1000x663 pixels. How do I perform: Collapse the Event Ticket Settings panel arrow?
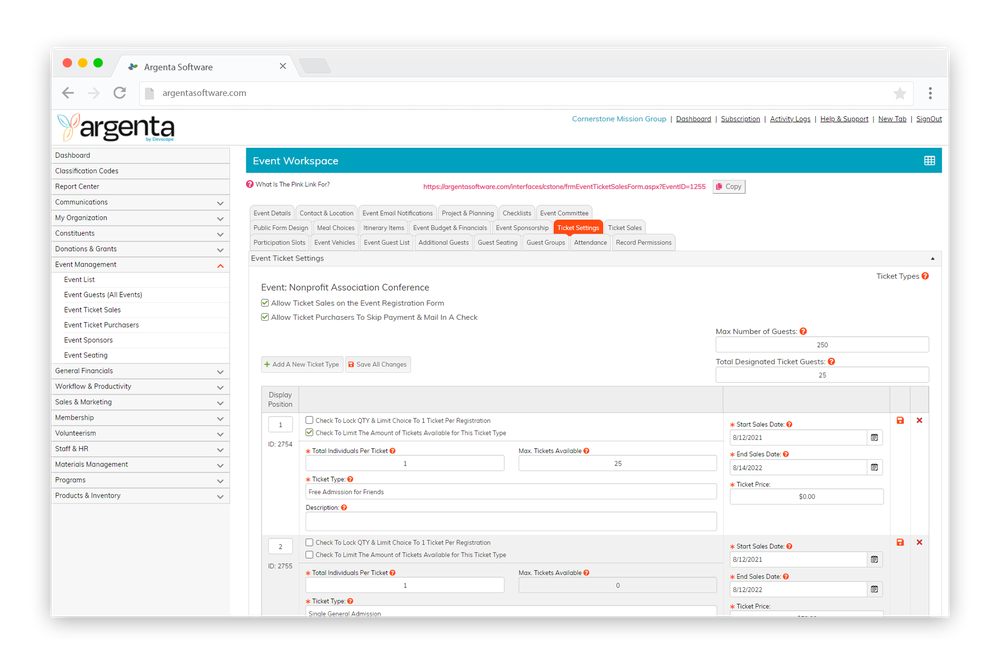coord(932,259)
